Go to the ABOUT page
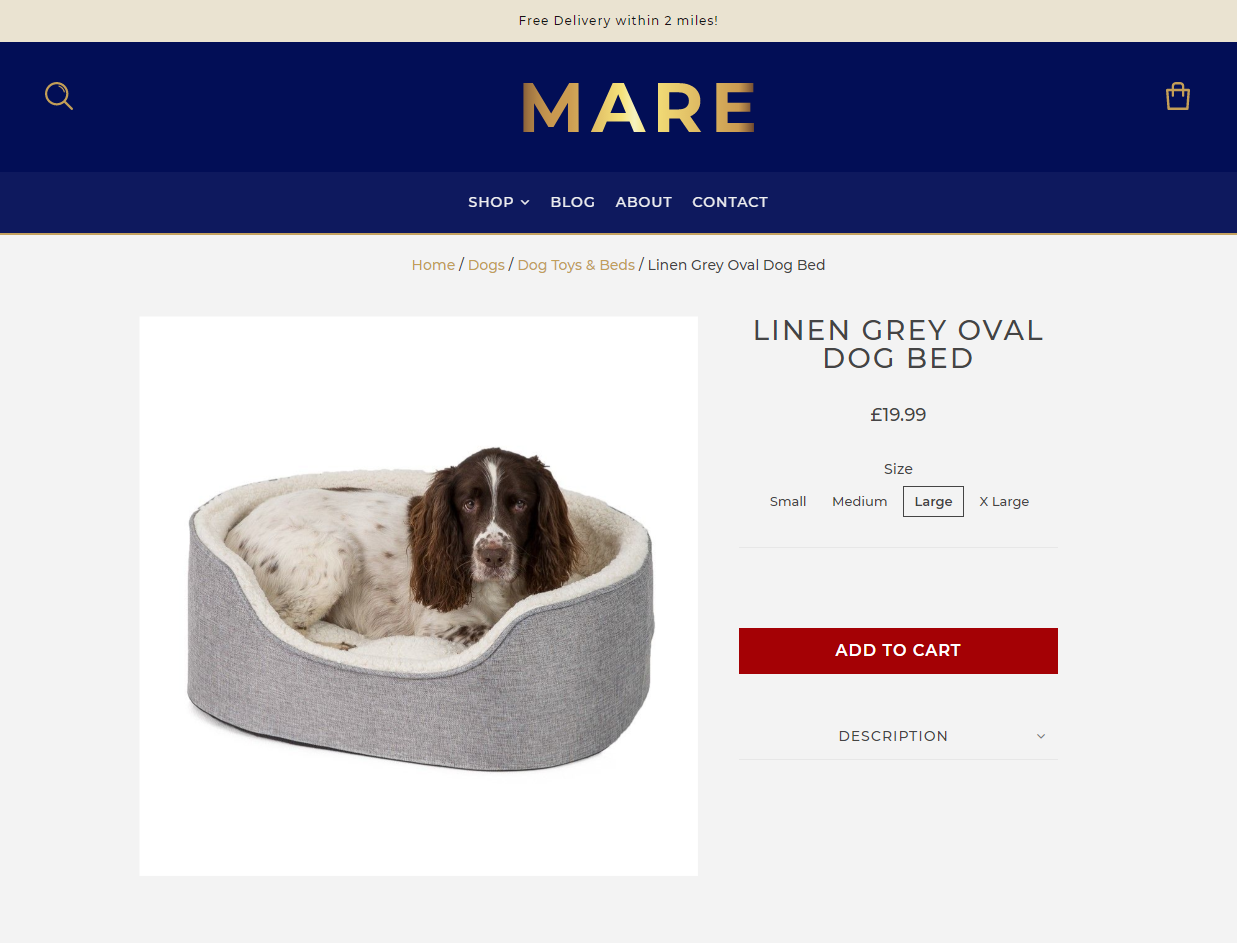Viewport: 1237px width, 943px height. (x=644, y=202)
